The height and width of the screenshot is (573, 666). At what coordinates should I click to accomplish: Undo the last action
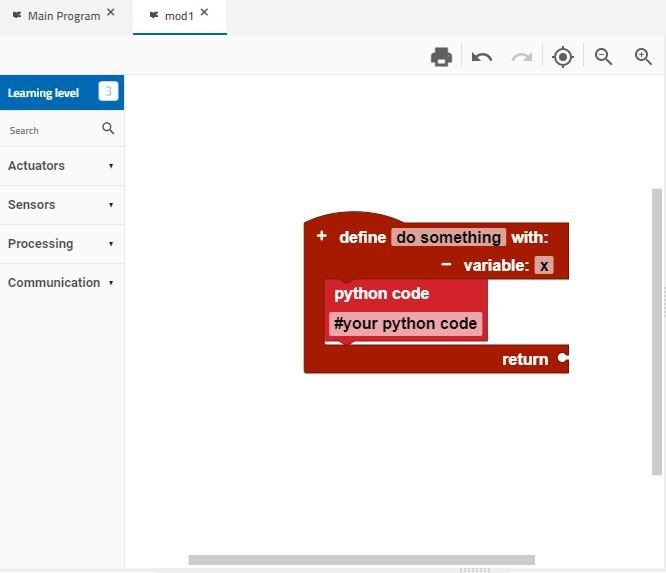[x=482, y=57]
